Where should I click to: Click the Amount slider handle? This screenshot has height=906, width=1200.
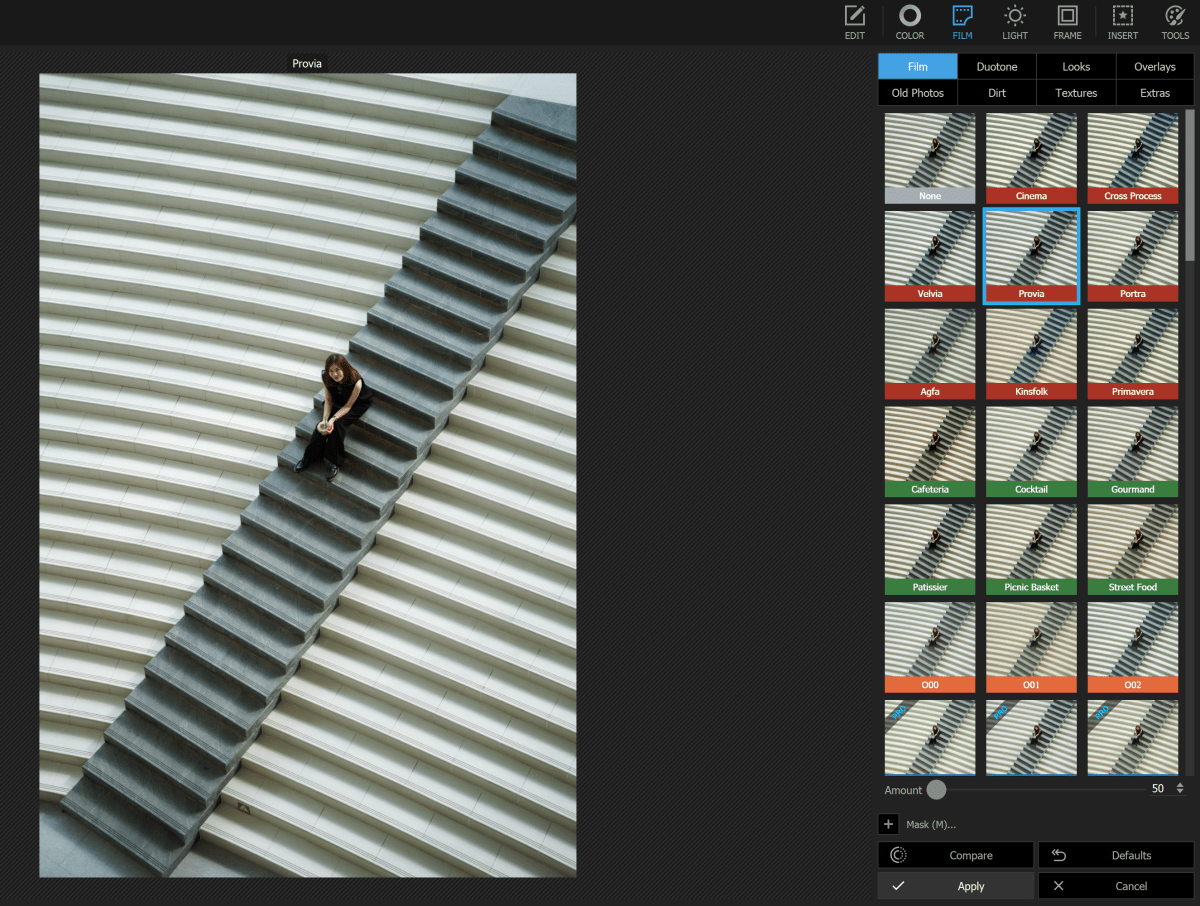[x=936, y=790]
